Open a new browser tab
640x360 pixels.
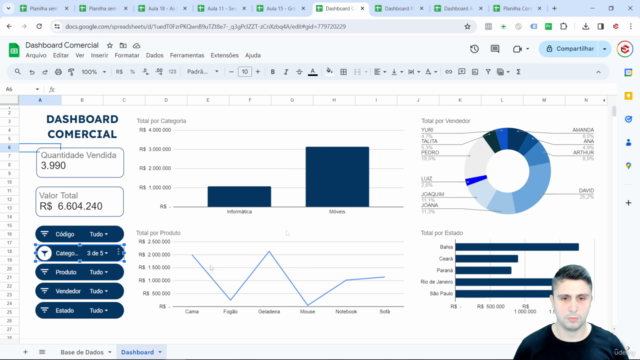pos(554,8)
